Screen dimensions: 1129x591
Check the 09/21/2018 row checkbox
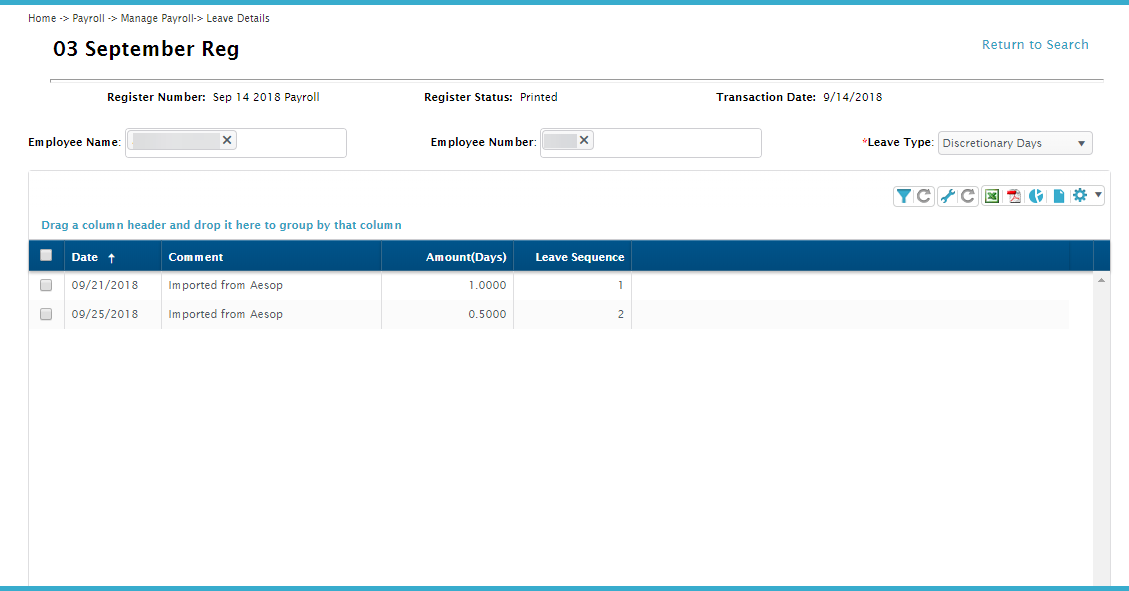click(46, 285)
